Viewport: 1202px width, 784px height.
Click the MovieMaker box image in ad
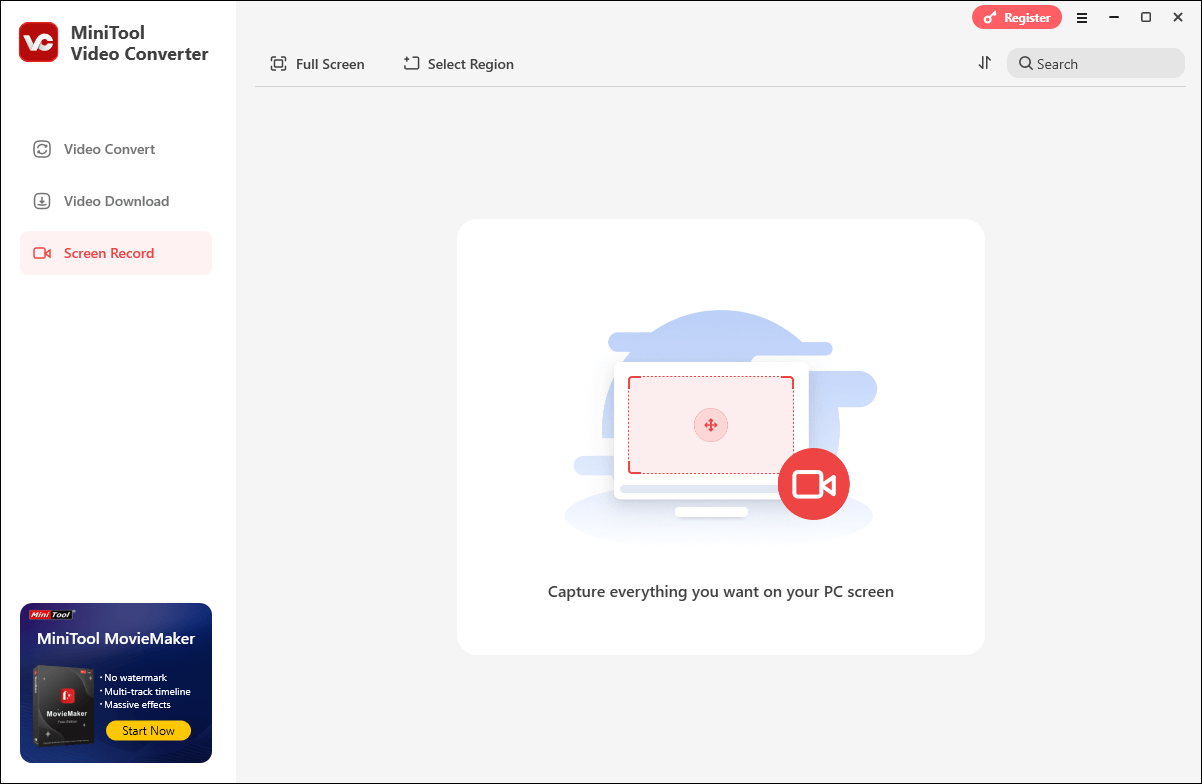point(64,705)
